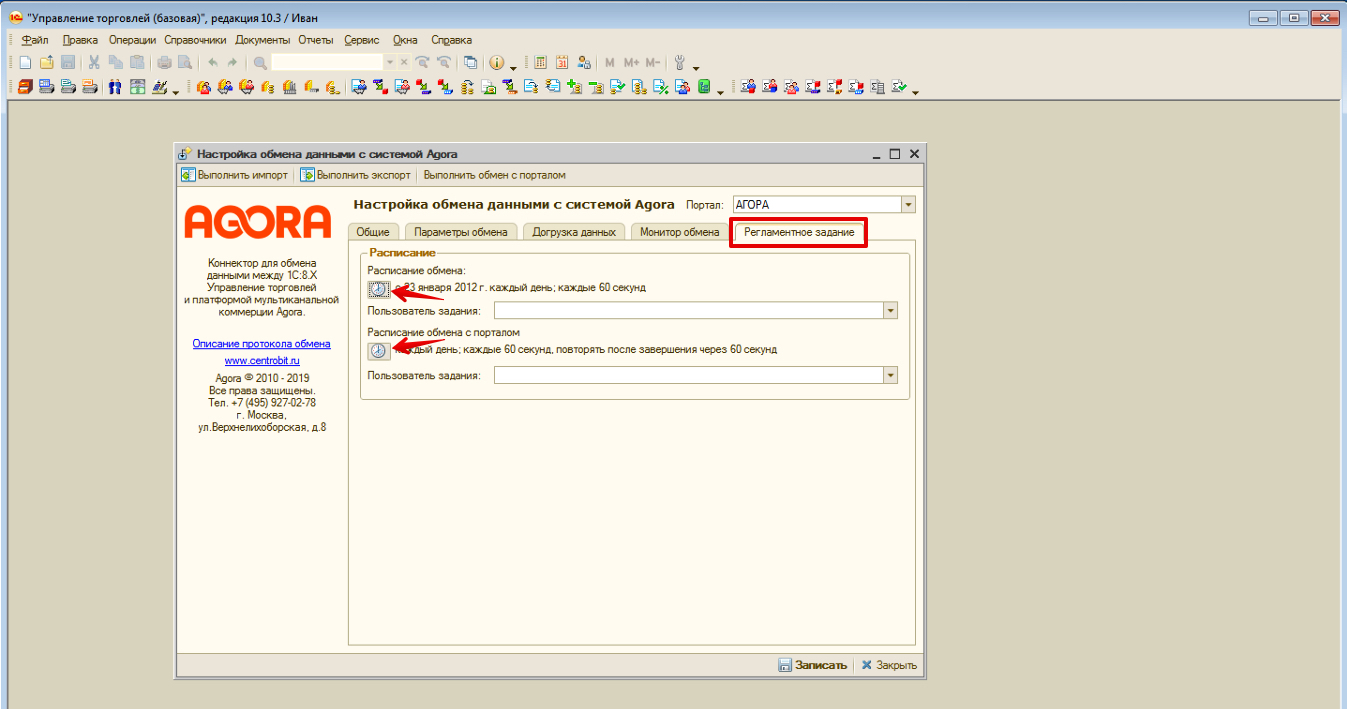
Task: Click the search text field in toolbar
Action: pyautogui.click(x=327, y=62)
